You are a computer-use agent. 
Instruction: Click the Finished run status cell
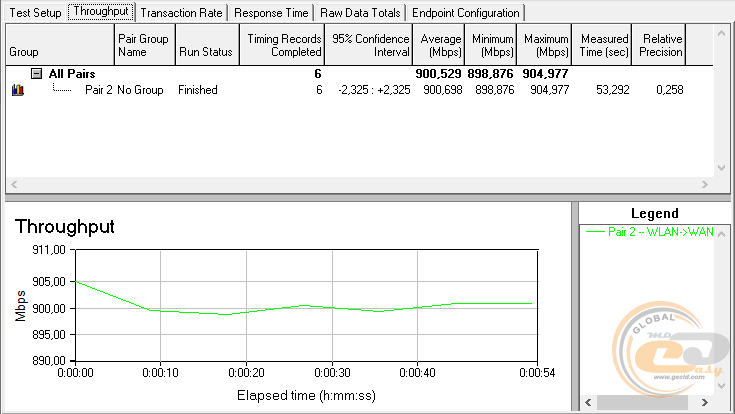[197, 90]
